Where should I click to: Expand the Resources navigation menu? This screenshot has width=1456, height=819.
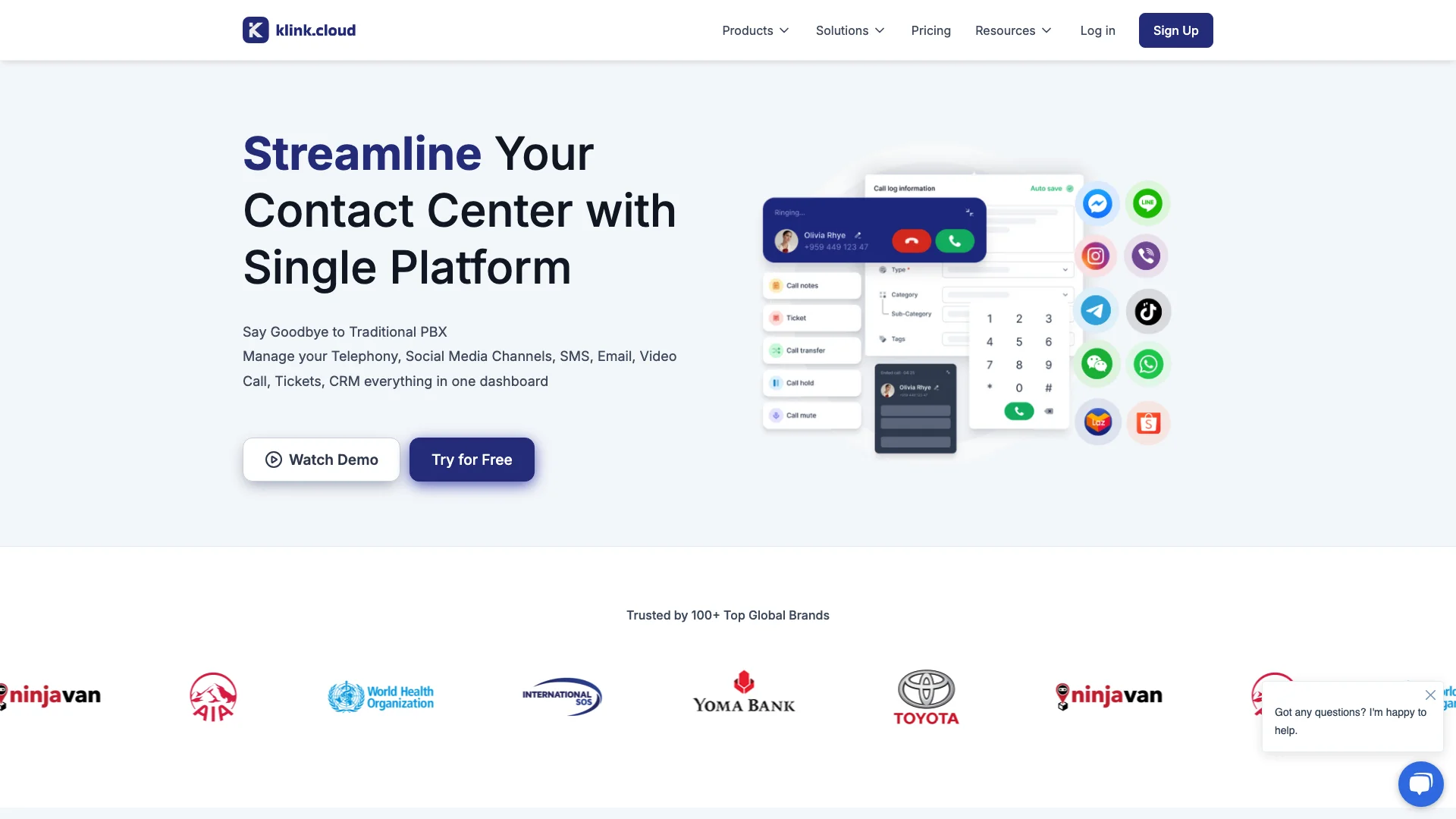[1014, 30]
